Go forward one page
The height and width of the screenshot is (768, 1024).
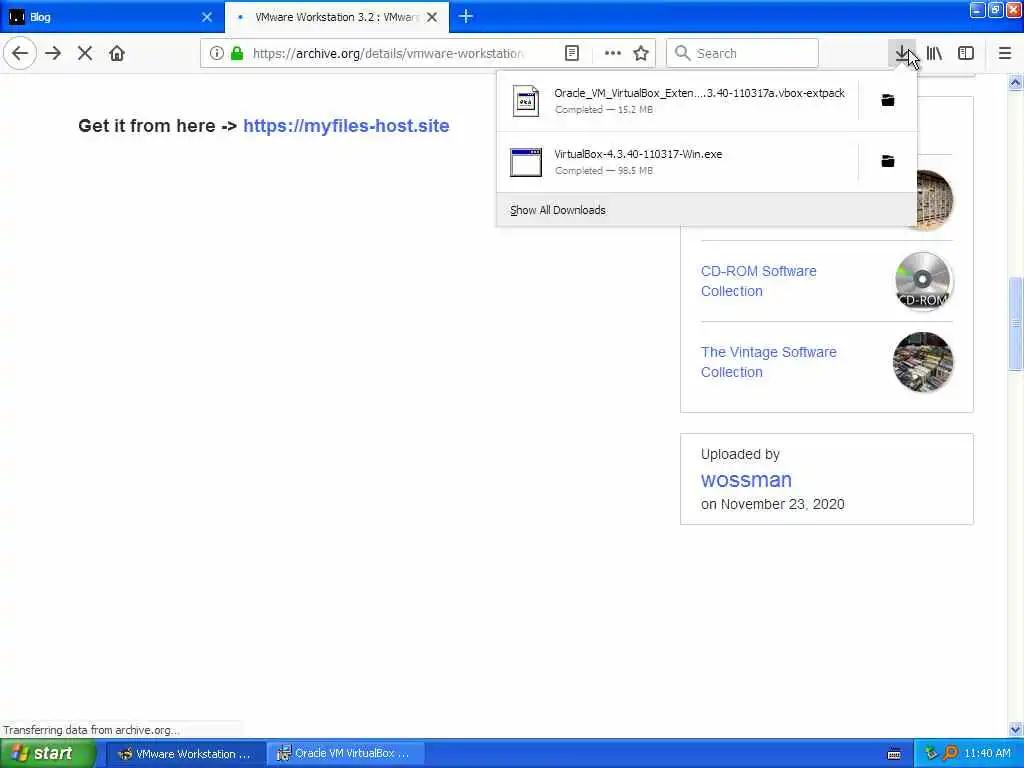(53, 53)
